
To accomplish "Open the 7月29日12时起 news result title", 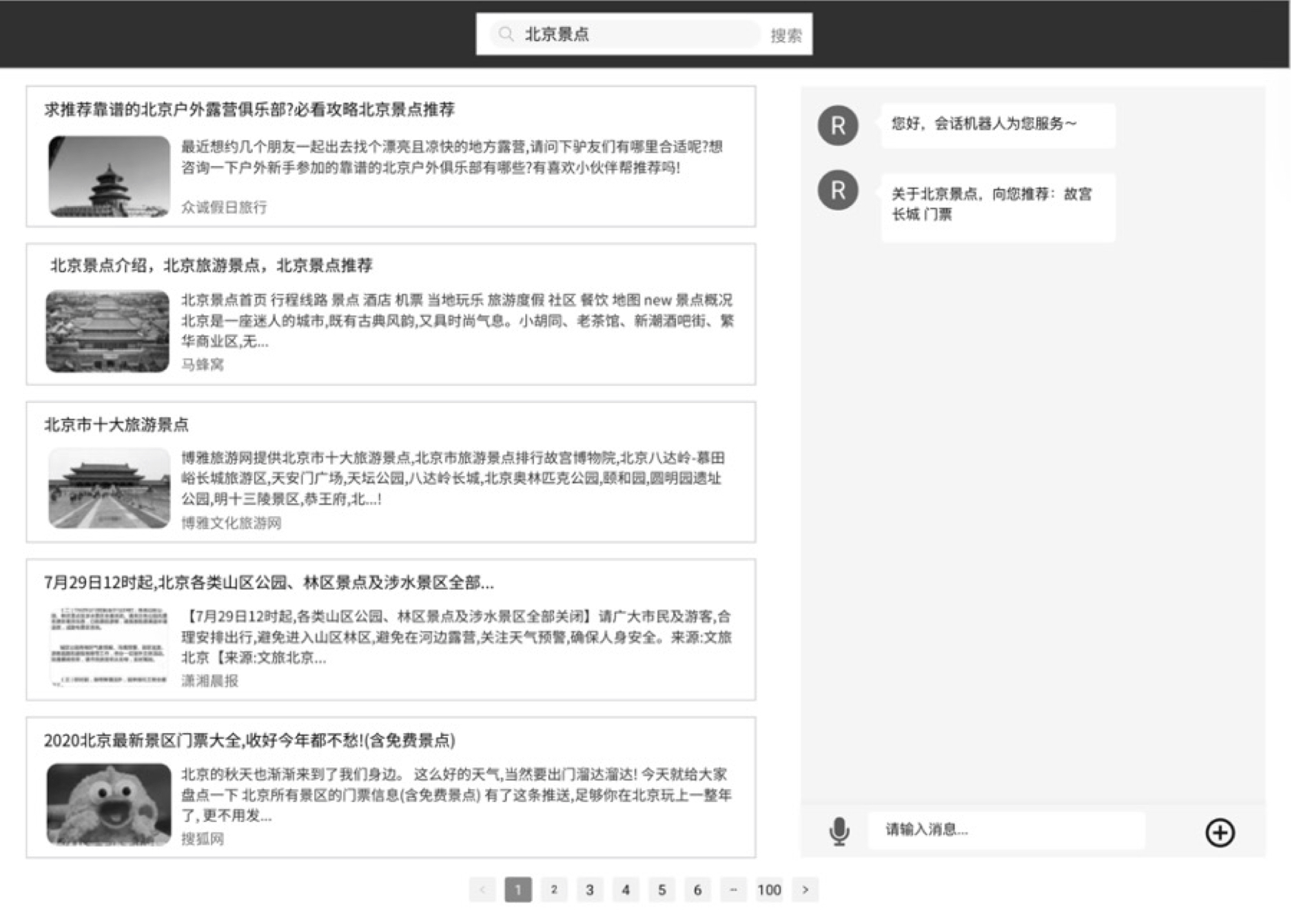I will 269,583.
